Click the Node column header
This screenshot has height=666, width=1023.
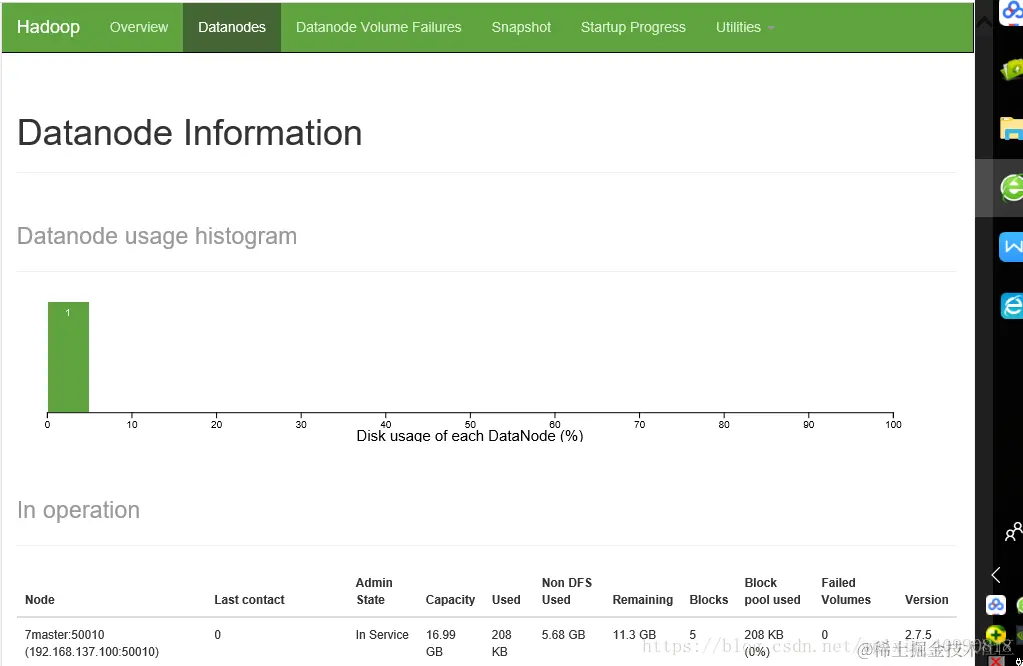pos(40,599)
